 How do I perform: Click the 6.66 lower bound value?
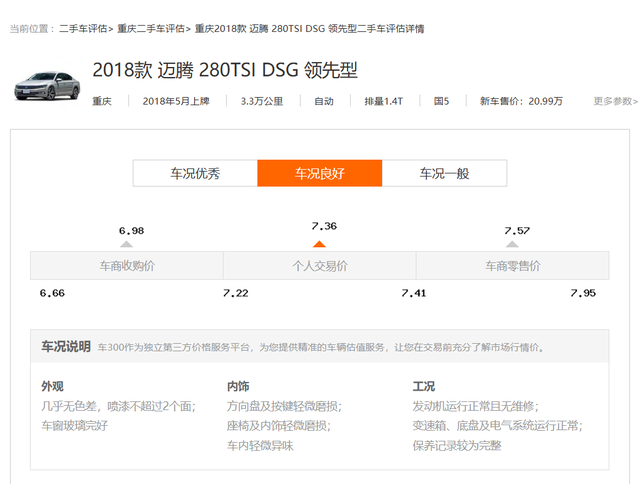[x=52, y=293]
